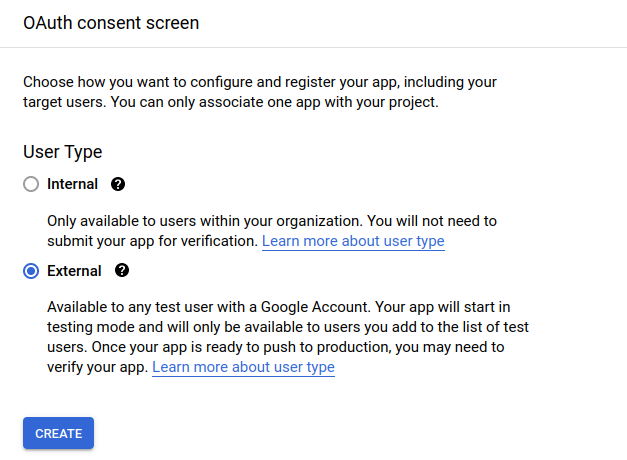The height and width of the screenshot is (460, 627).
Task: Click the 'Choose how you want to configure' text
Action: [x=150, y=81]
